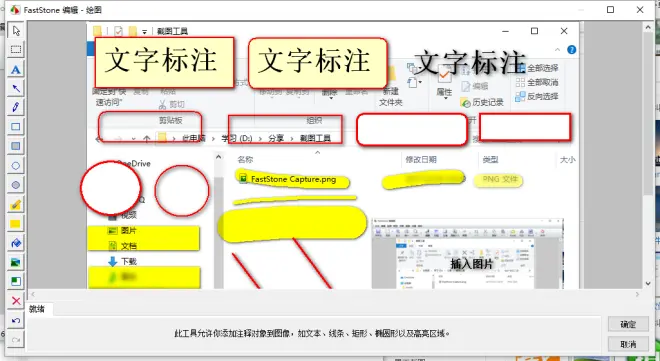The width and height of the screenshot is (660, 361).
Task: Pick the arrow line drawing tool
Action: pyautogui.click(x=16, y=88)
